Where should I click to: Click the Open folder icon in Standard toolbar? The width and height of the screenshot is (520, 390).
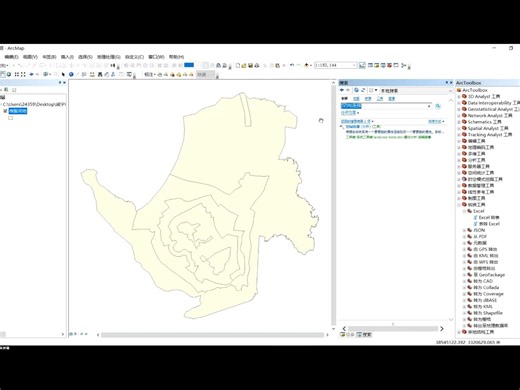tap(244, 65)
